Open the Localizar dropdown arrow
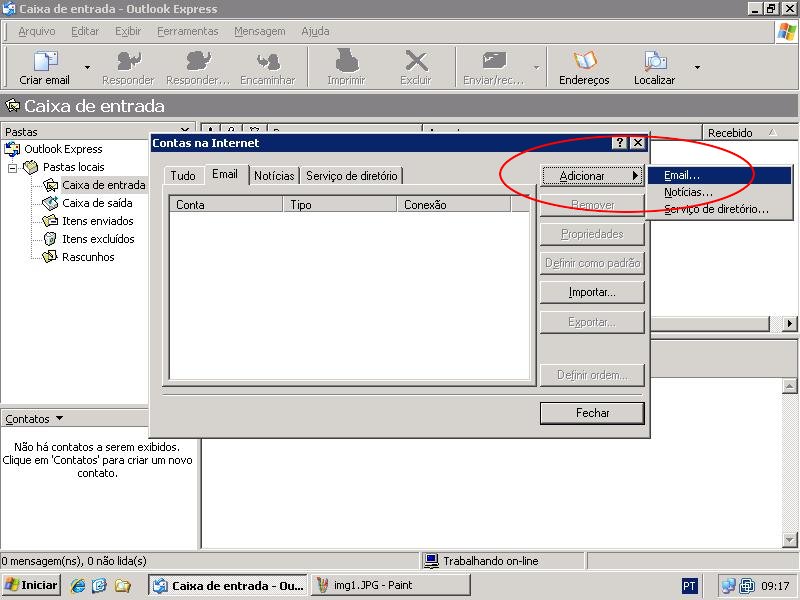 (x=697, y=67)
